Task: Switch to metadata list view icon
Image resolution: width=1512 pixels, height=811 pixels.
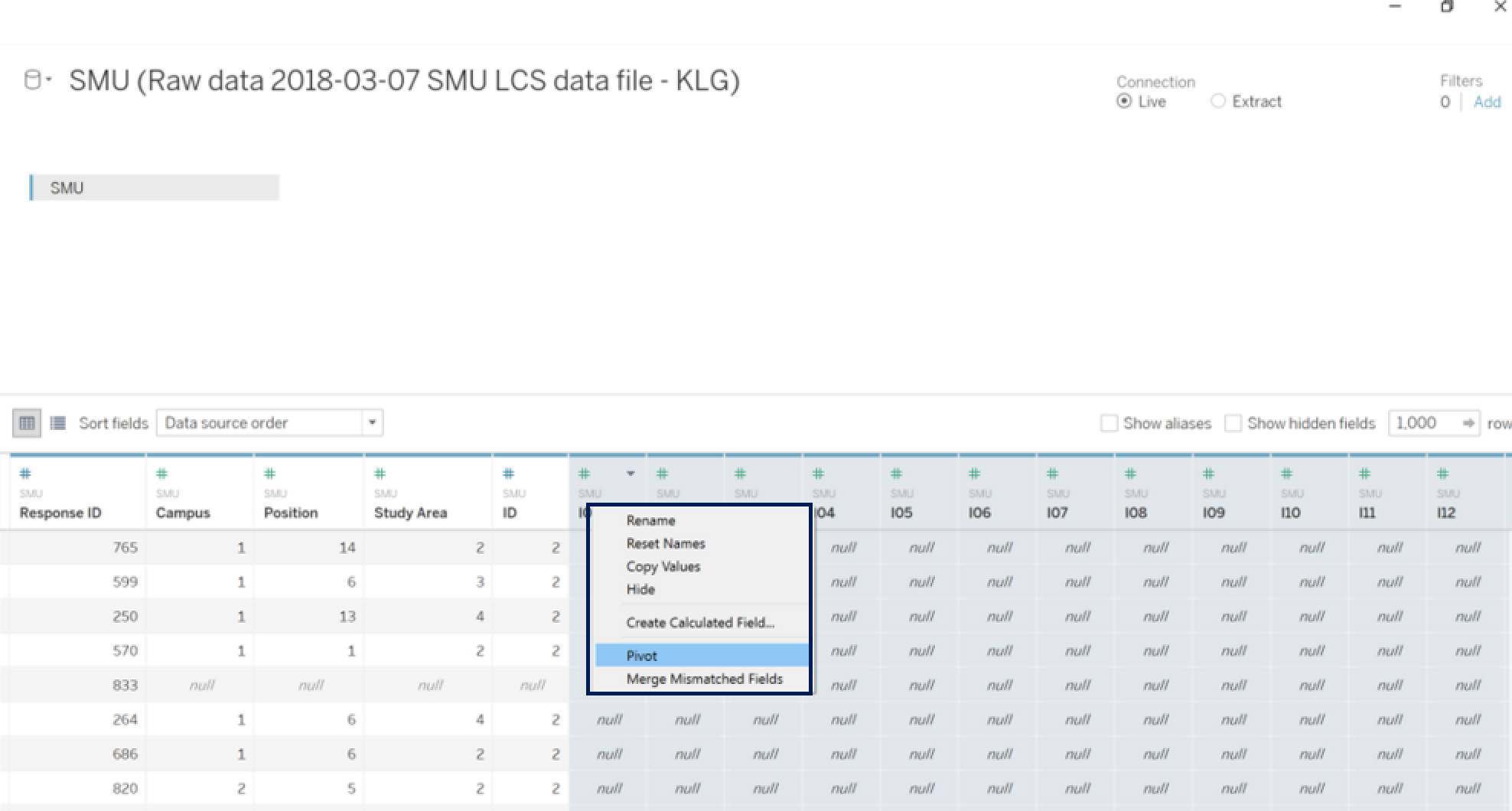Action: coord(57,423)
